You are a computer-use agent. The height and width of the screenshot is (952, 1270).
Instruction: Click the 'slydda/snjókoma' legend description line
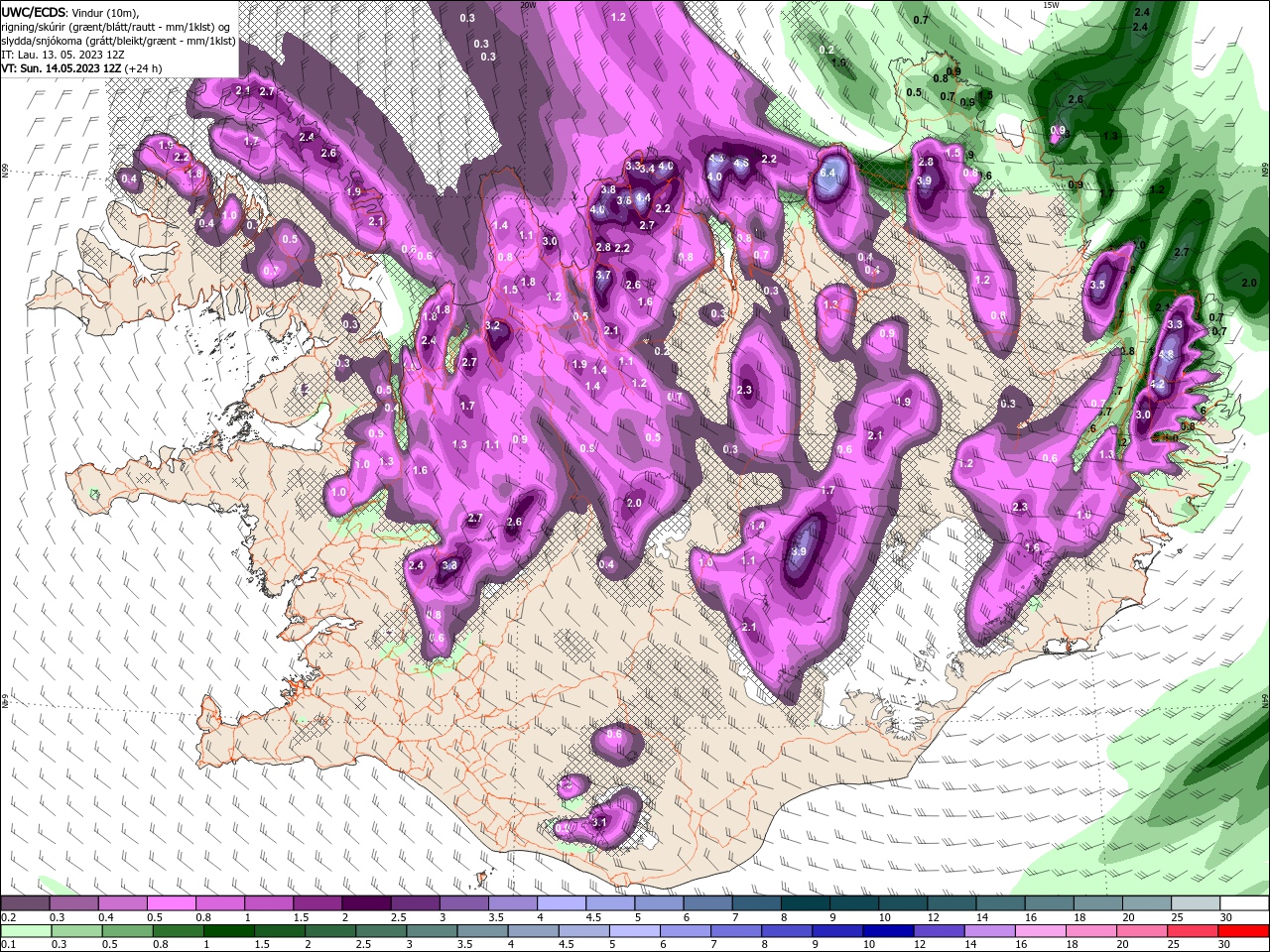(119, 41)
